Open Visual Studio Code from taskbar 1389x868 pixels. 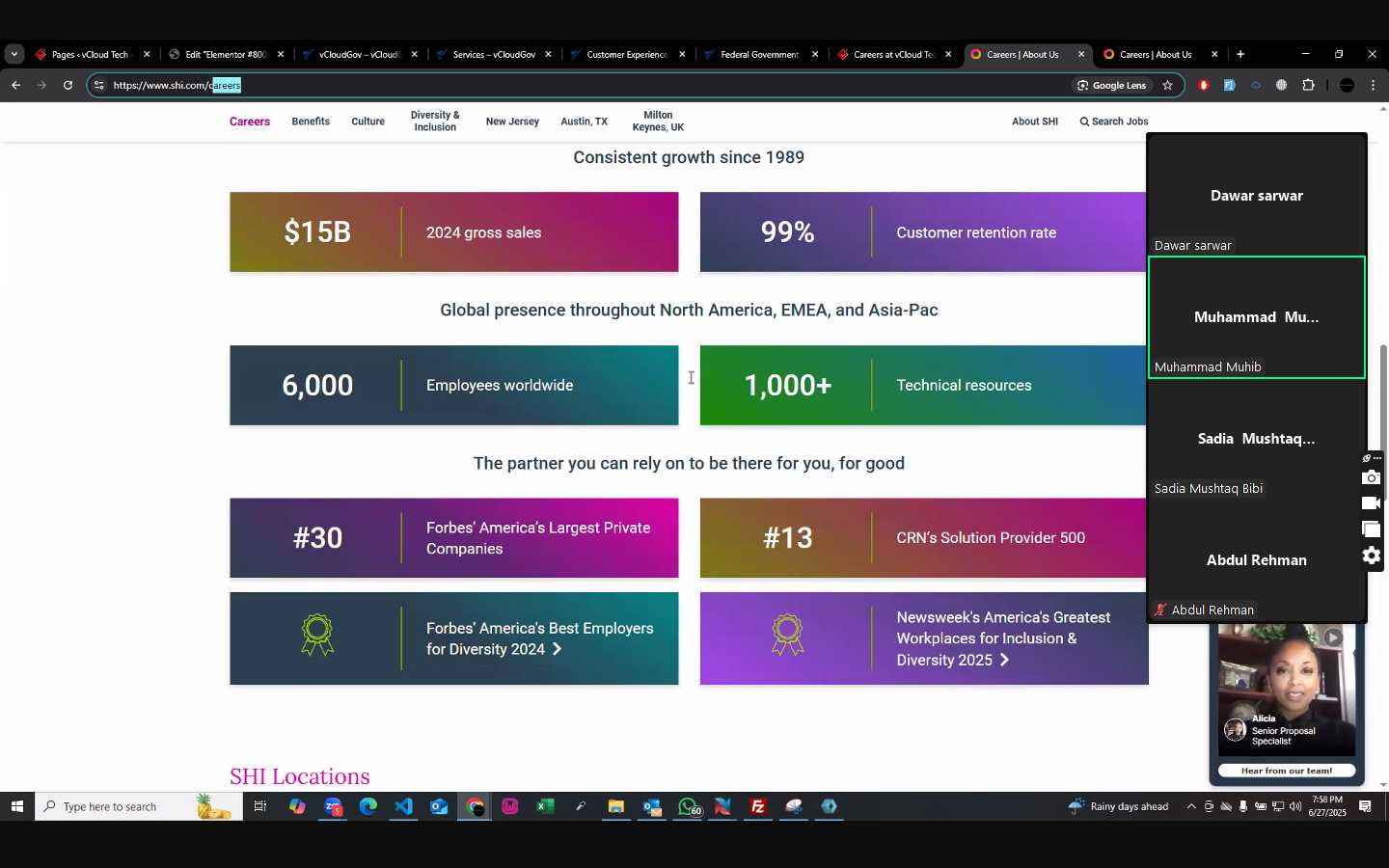pyautogui.click(x=404, y=806)
